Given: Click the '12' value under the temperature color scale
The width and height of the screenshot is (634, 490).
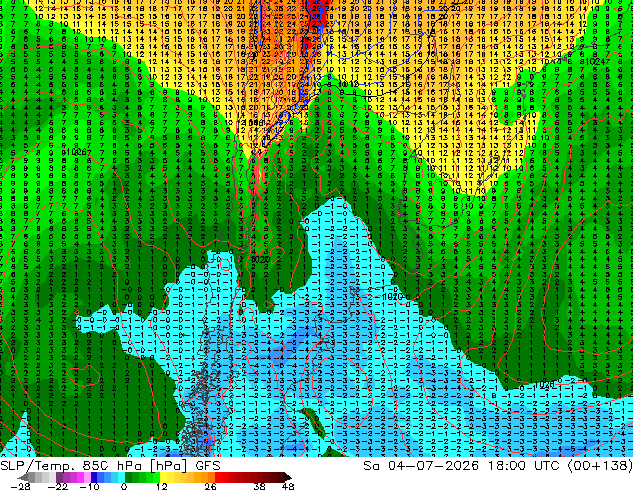Looking at the screenshot, I should point(162,486).
